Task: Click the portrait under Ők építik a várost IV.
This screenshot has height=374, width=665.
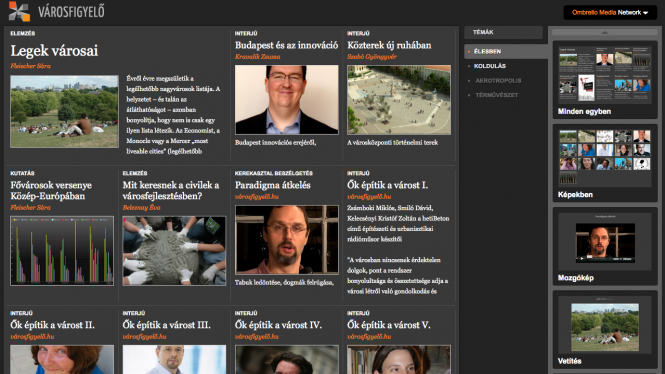Action: coord(287,360)
